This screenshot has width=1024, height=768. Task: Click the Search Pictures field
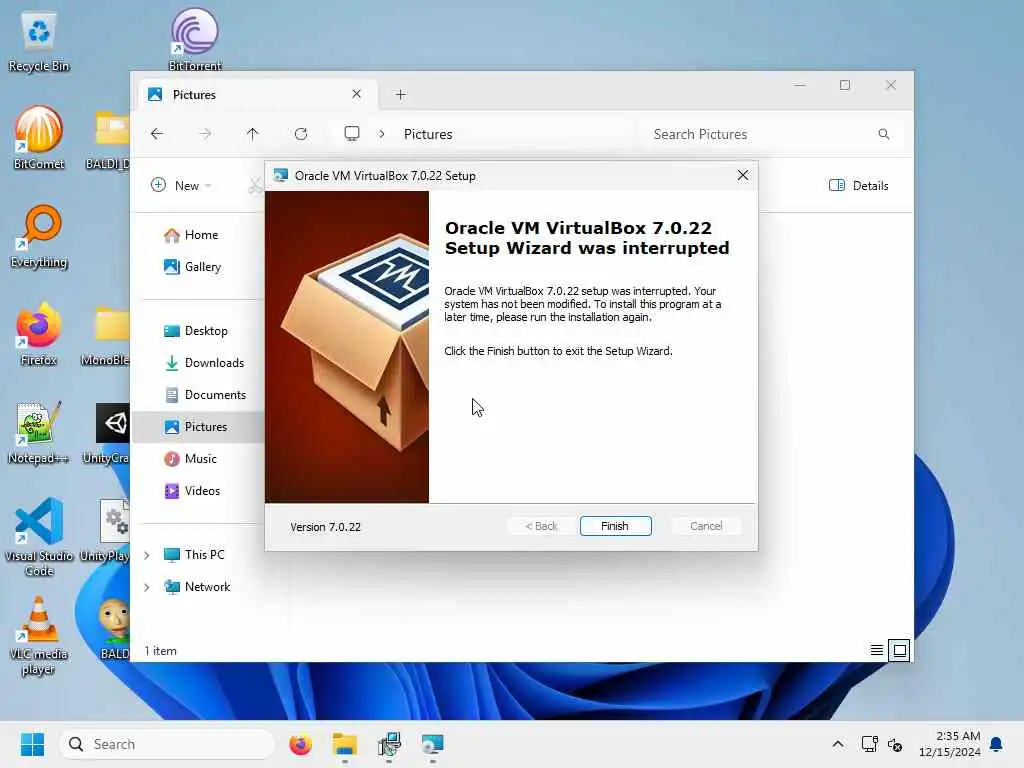click(x=771, y=134)
